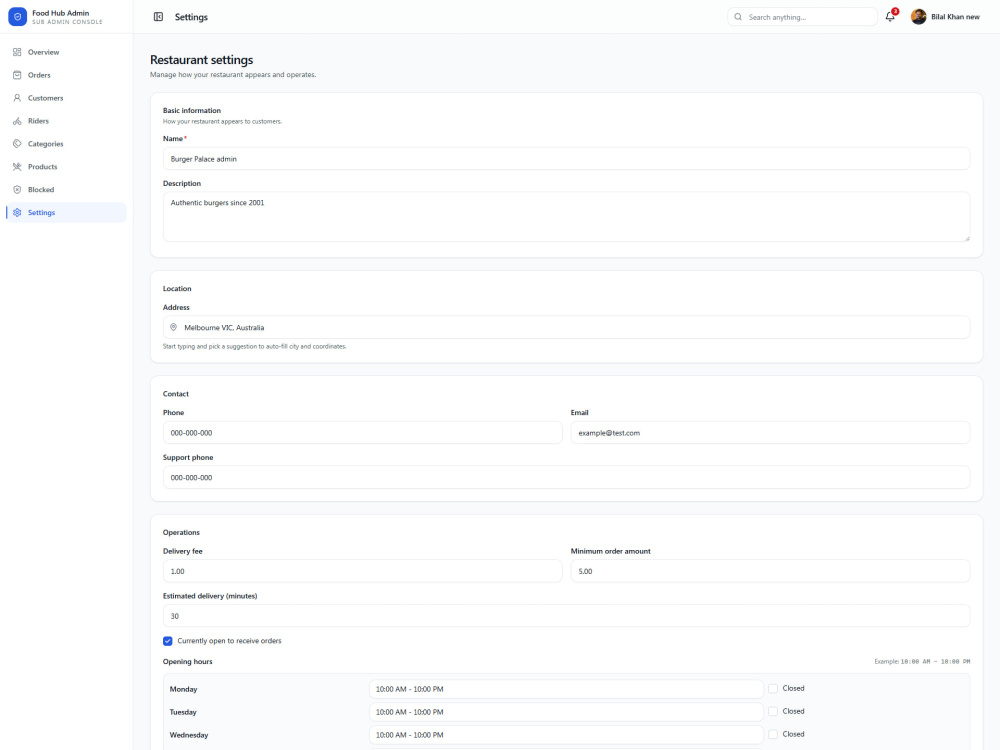The image size is (1000, 750).
Task: Uncheck Currently open to receive orders
Action: click(168, 641)
